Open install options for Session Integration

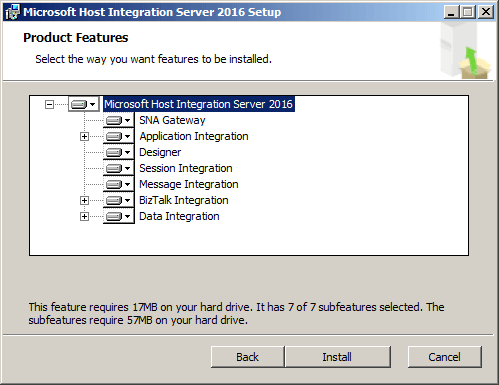pyautogui.click(x=118, y=168)
